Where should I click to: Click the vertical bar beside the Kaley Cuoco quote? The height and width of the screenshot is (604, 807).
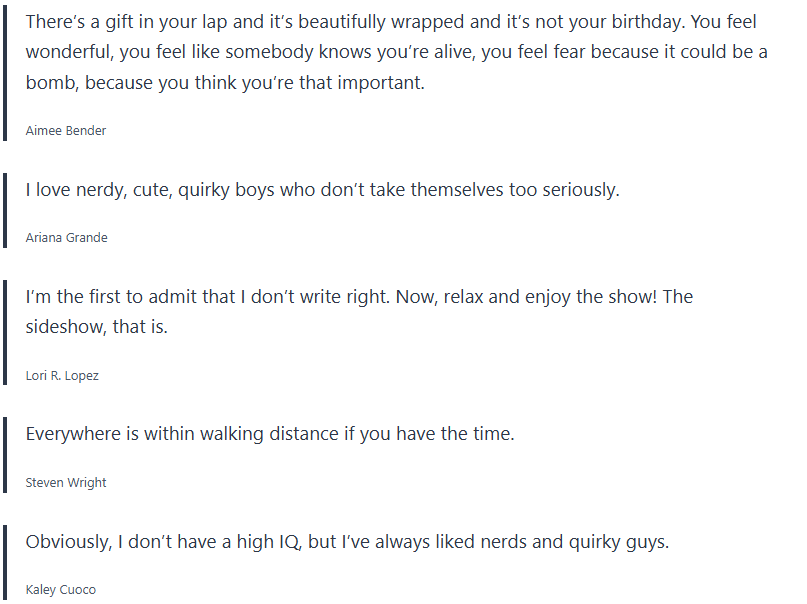[x=5, y=563]
